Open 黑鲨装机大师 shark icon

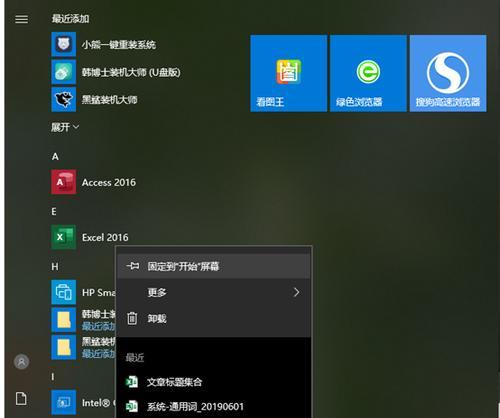(64, 99)
